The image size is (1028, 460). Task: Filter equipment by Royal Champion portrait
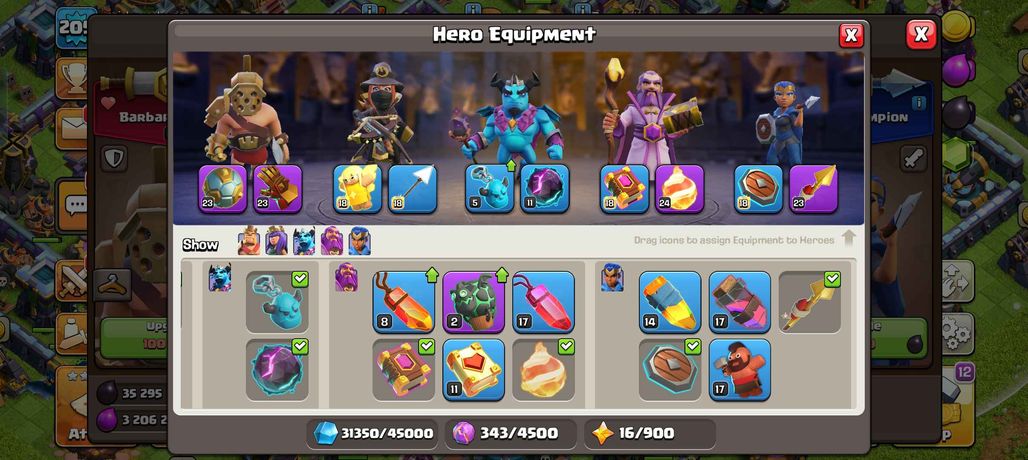[x=359, y=241]
